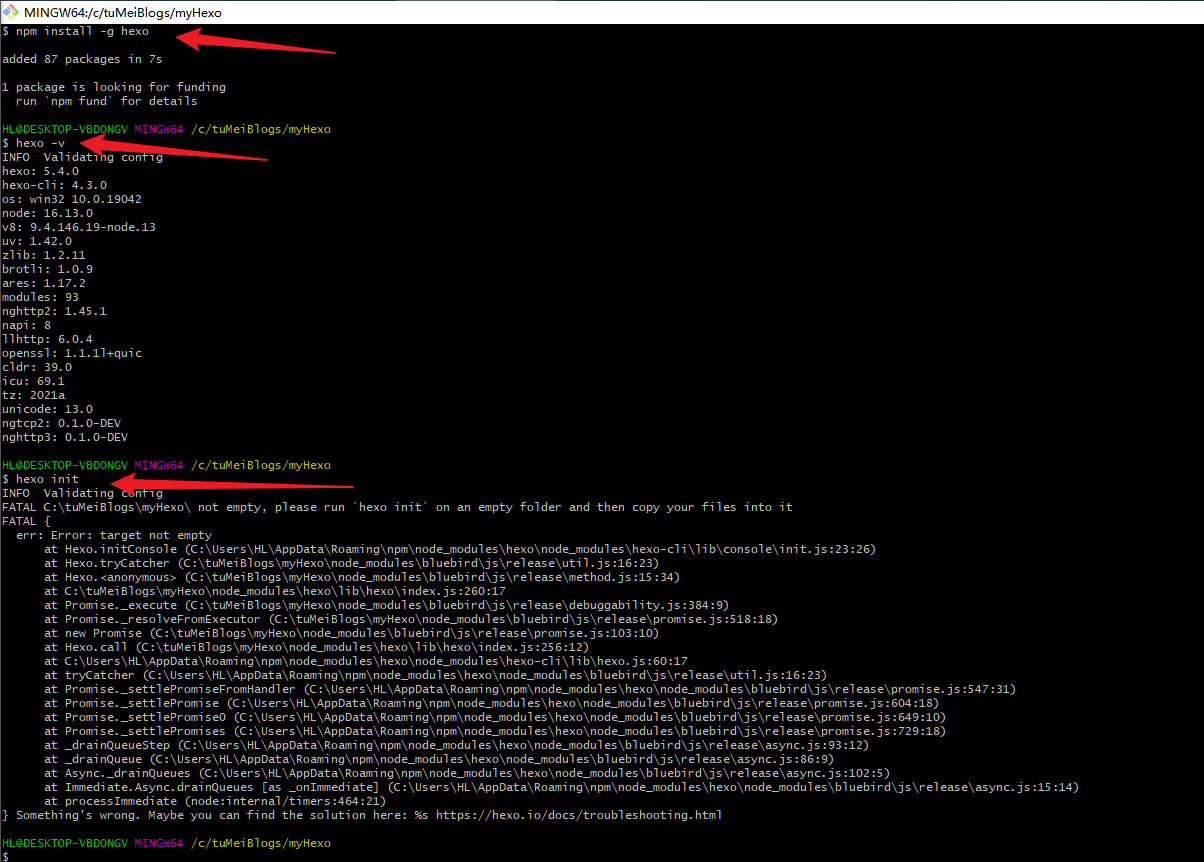
Task: Click the stack line 'at _drainQueueStep'
Action: [457, 745]
